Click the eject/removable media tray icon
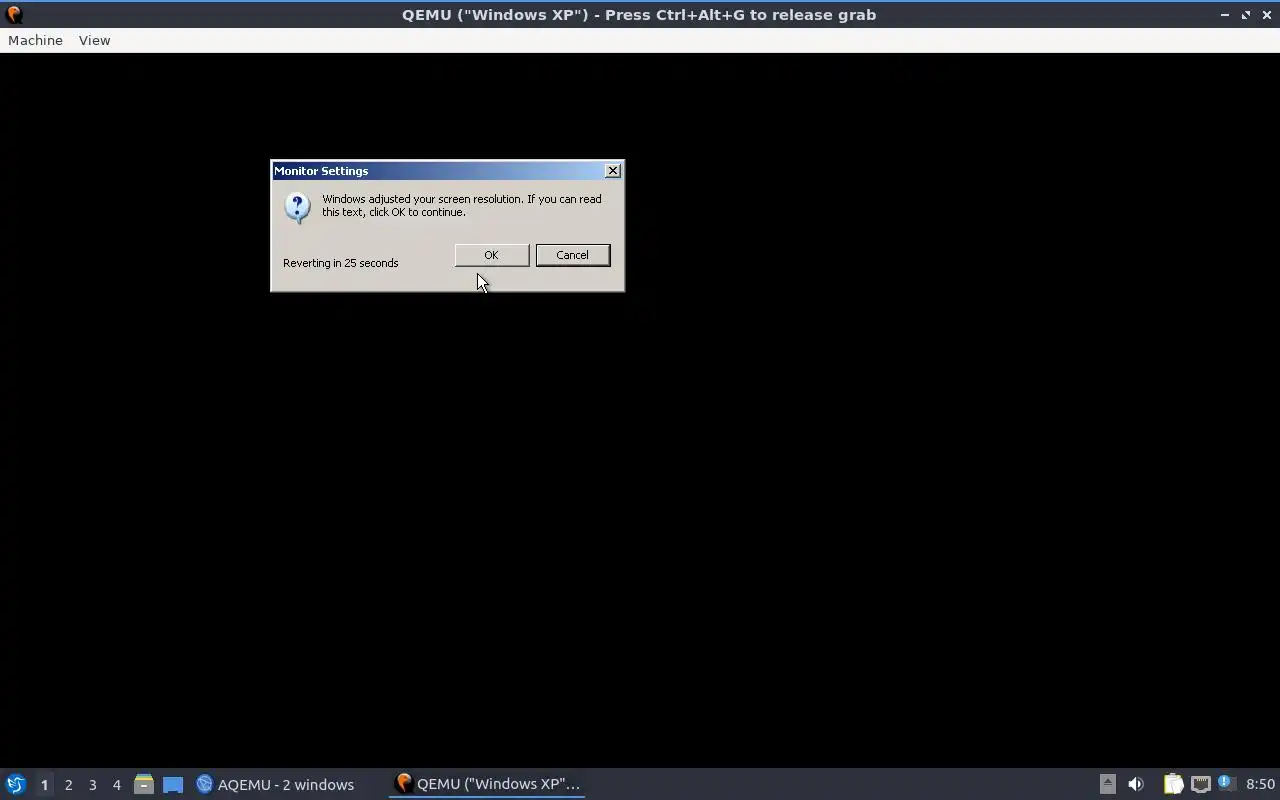This screenshot has height=800, width=1280. 1107,784
